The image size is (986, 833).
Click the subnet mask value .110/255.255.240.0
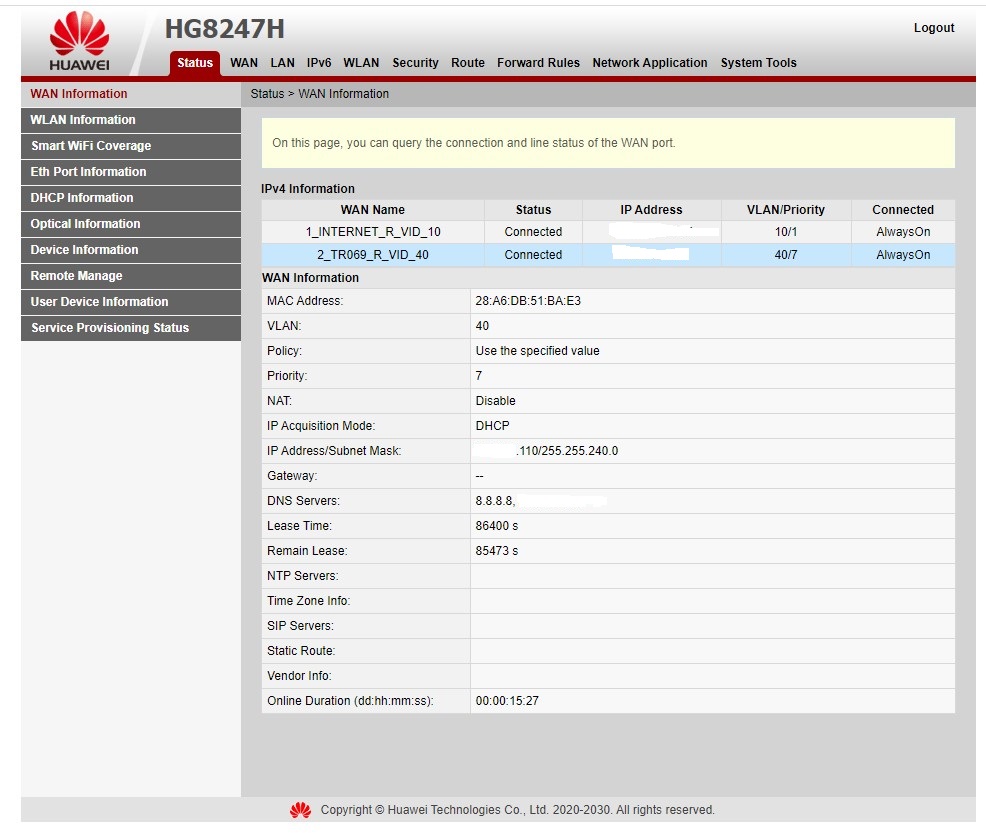pos(567,451)
